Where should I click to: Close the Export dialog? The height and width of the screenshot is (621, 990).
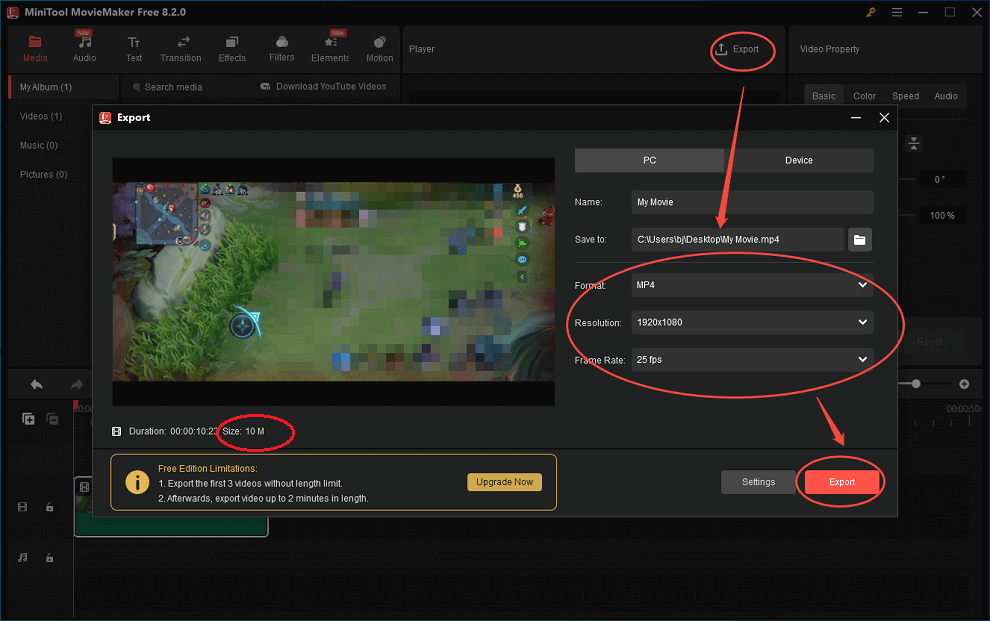884,118
